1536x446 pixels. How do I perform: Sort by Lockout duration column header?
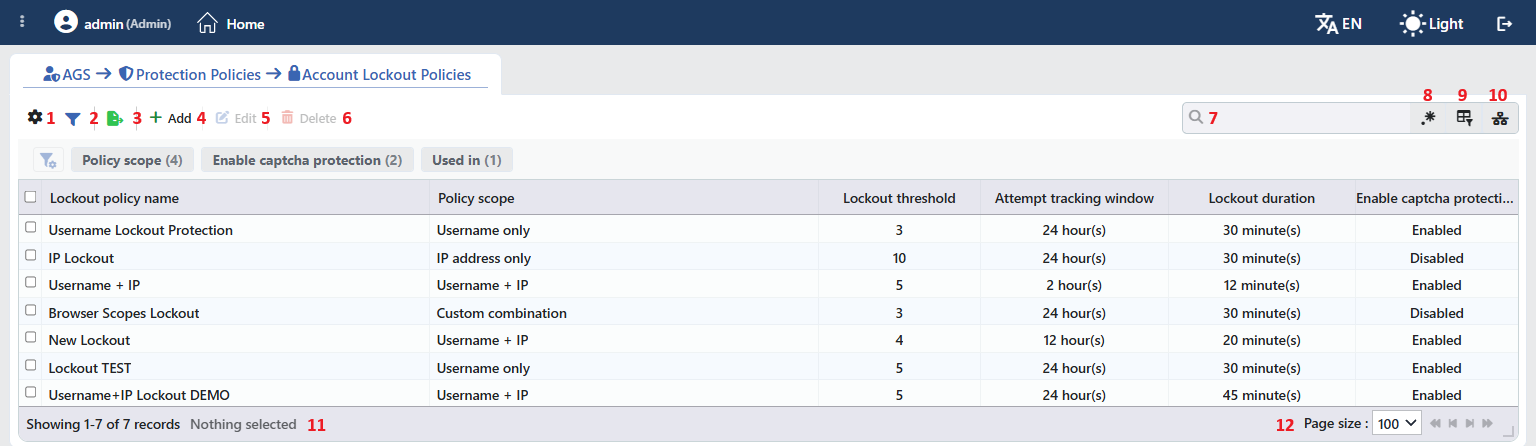click(1261, 198)
